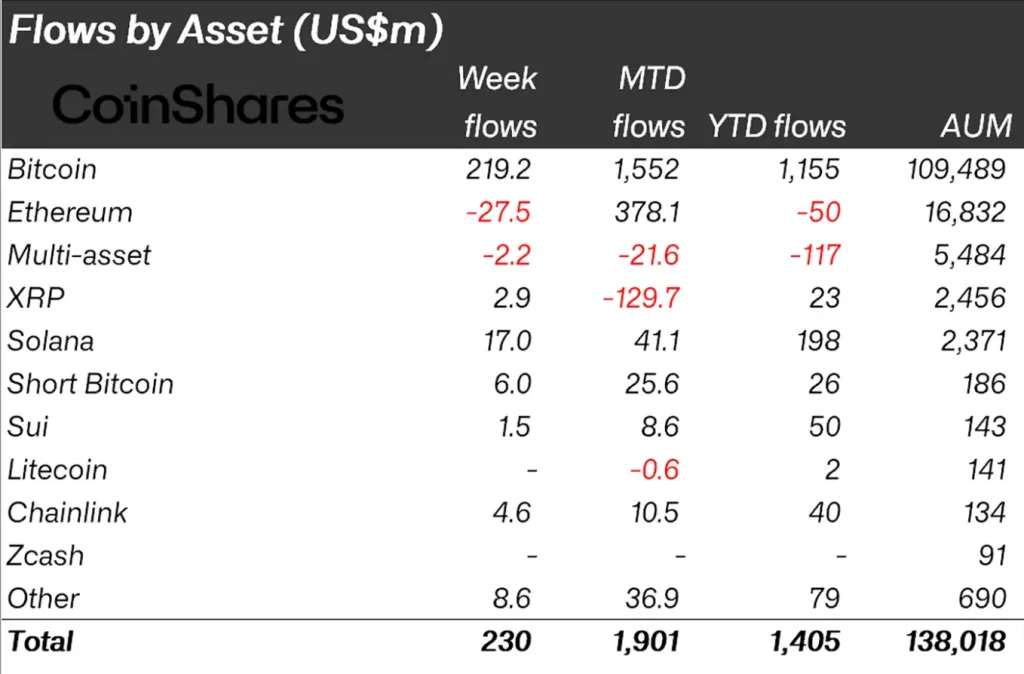Click the CoinShares logo

[197, 104]
